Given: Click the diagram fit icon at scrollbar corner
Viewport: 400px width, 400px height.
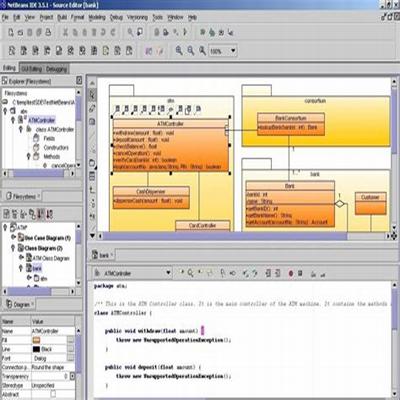Looking at the screenshot, I should click(394, 236).
